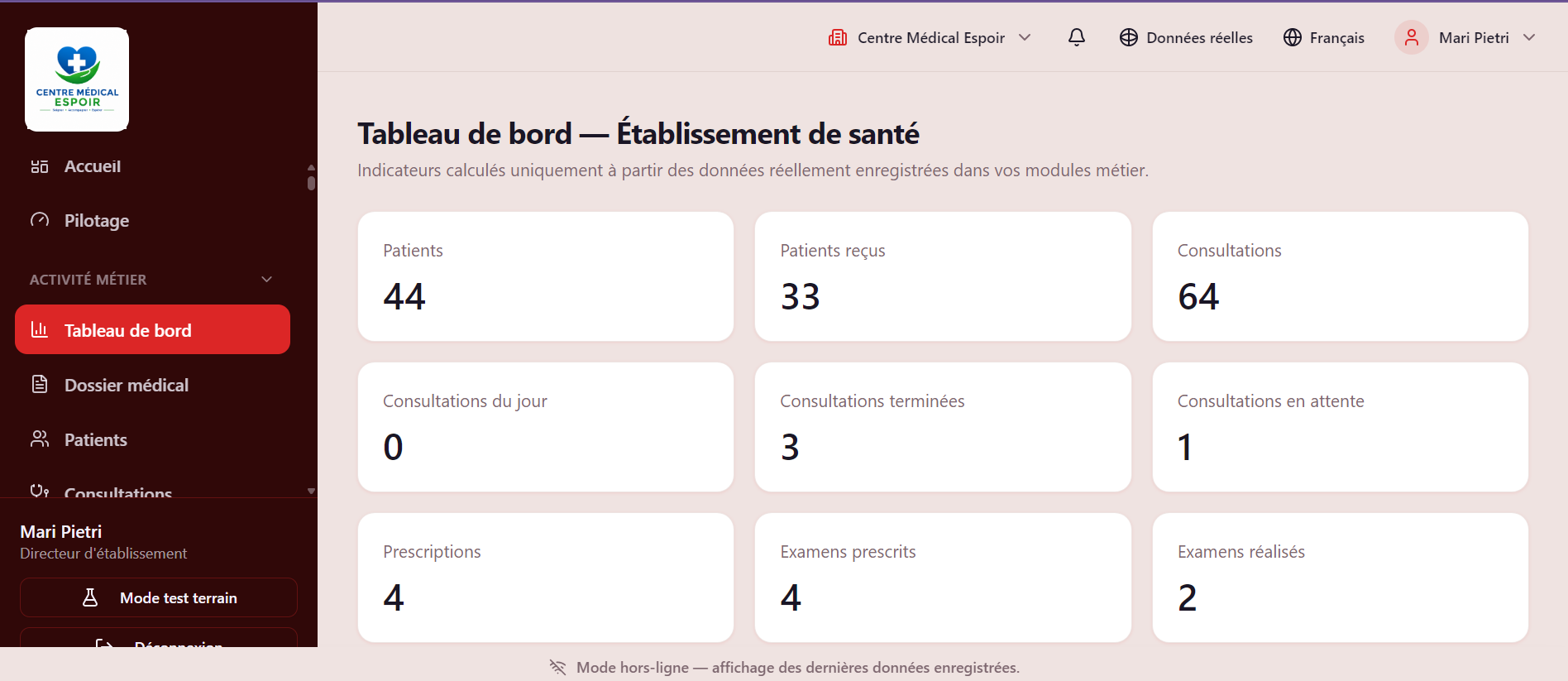Click the Centre Médical Espoir logo
This screenshot has width=1568, height=681.
click(x=77, y=79)
